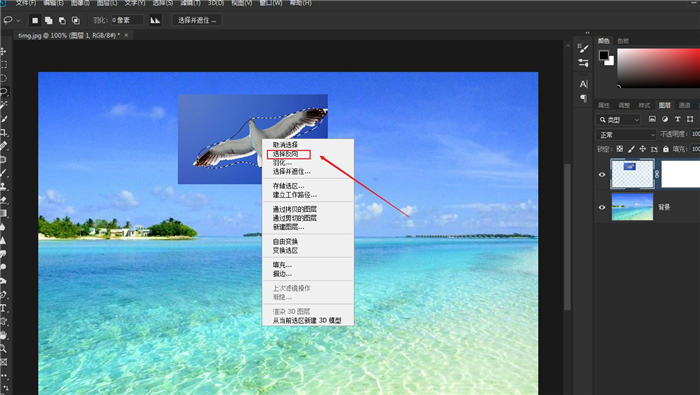700x395 pixels.
Task: Click the 羽化 feather value field
Action: [x=126, y=20]
